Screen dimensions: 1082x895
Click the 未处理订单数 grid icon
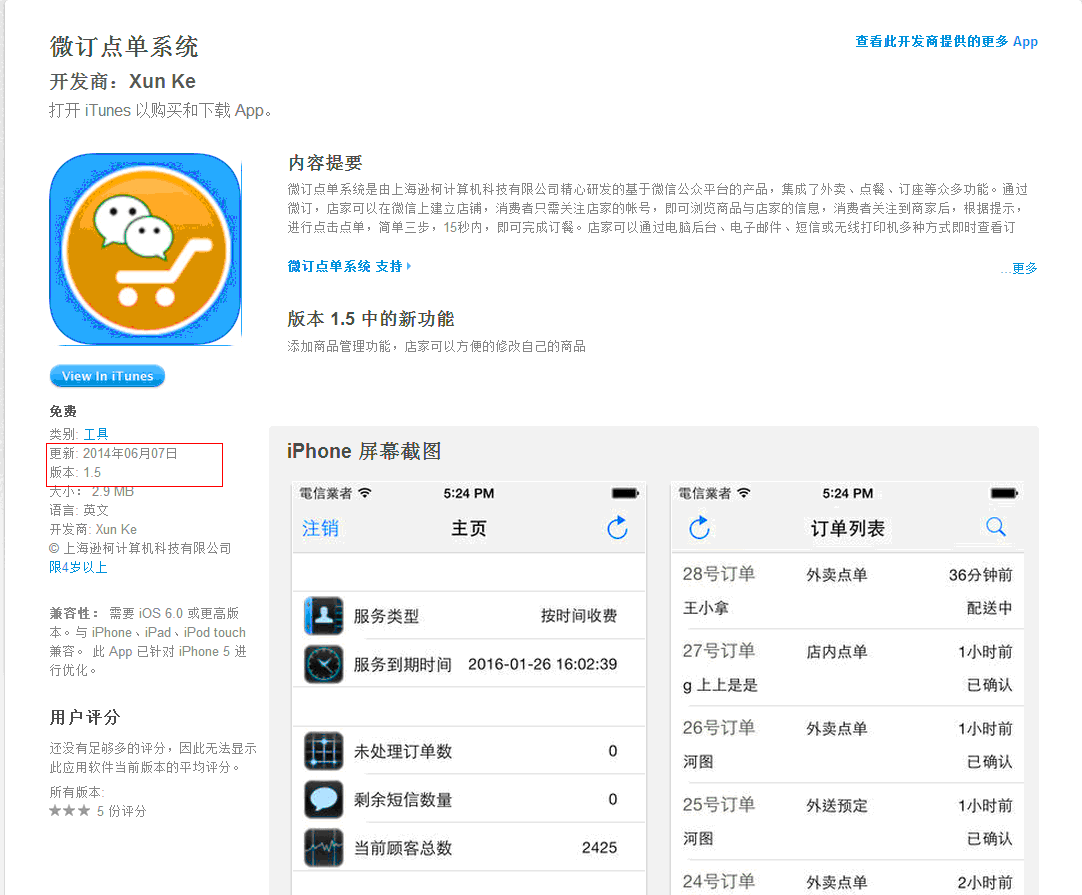(324, 751)
